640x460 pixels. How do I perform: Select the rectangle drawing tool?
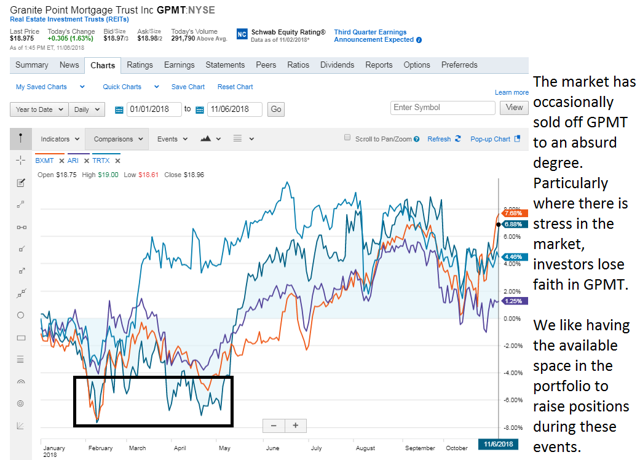click(x=21, y=338)
